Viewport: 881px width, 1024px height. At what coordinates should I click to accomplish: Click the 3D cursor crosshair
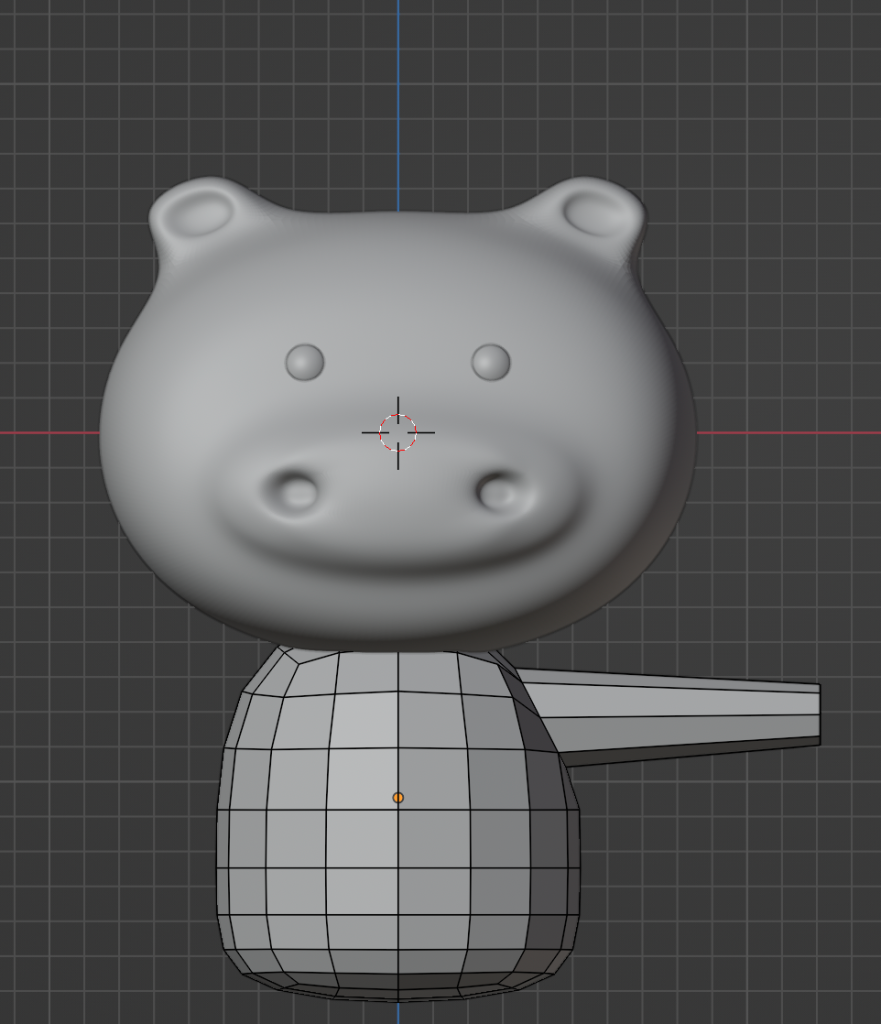point(398,432)
